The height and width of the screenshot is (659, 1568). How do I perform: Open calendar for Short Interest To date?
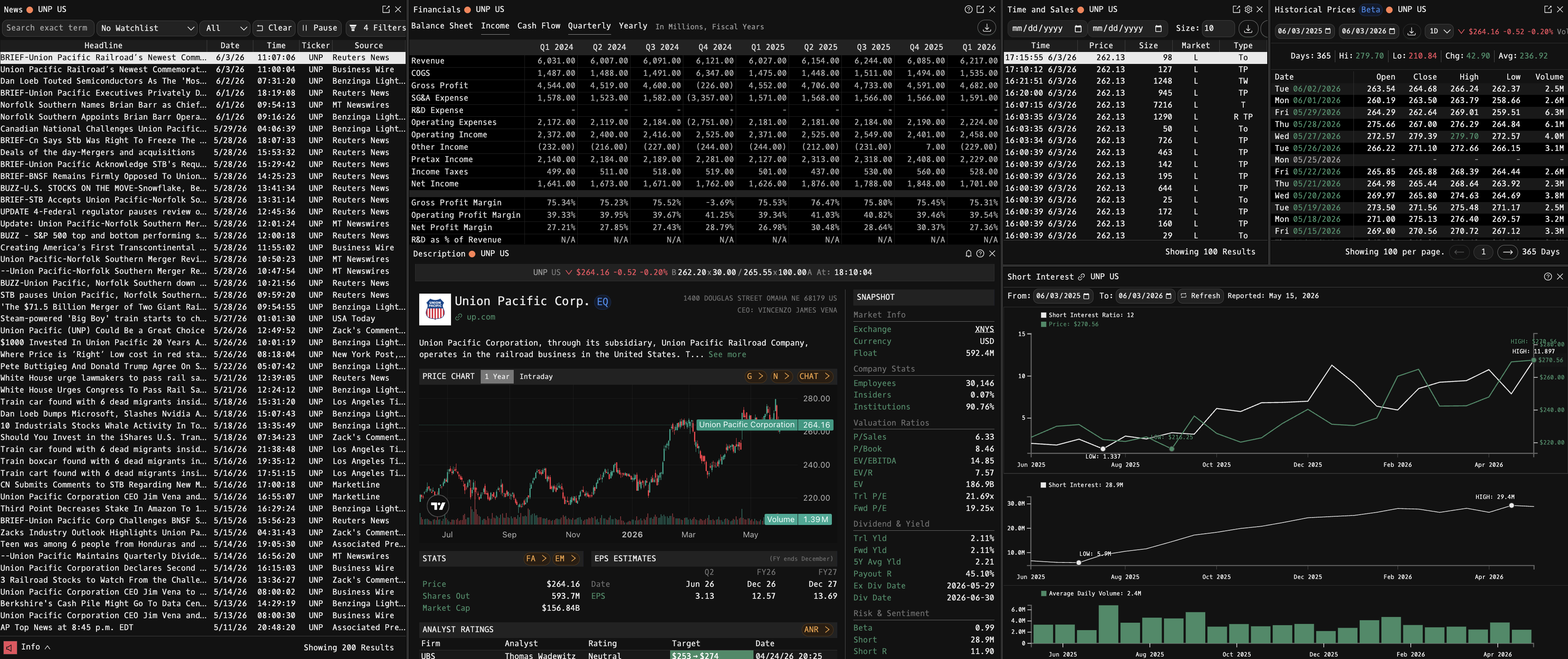pyautogui.click(x=1169, y=296)
